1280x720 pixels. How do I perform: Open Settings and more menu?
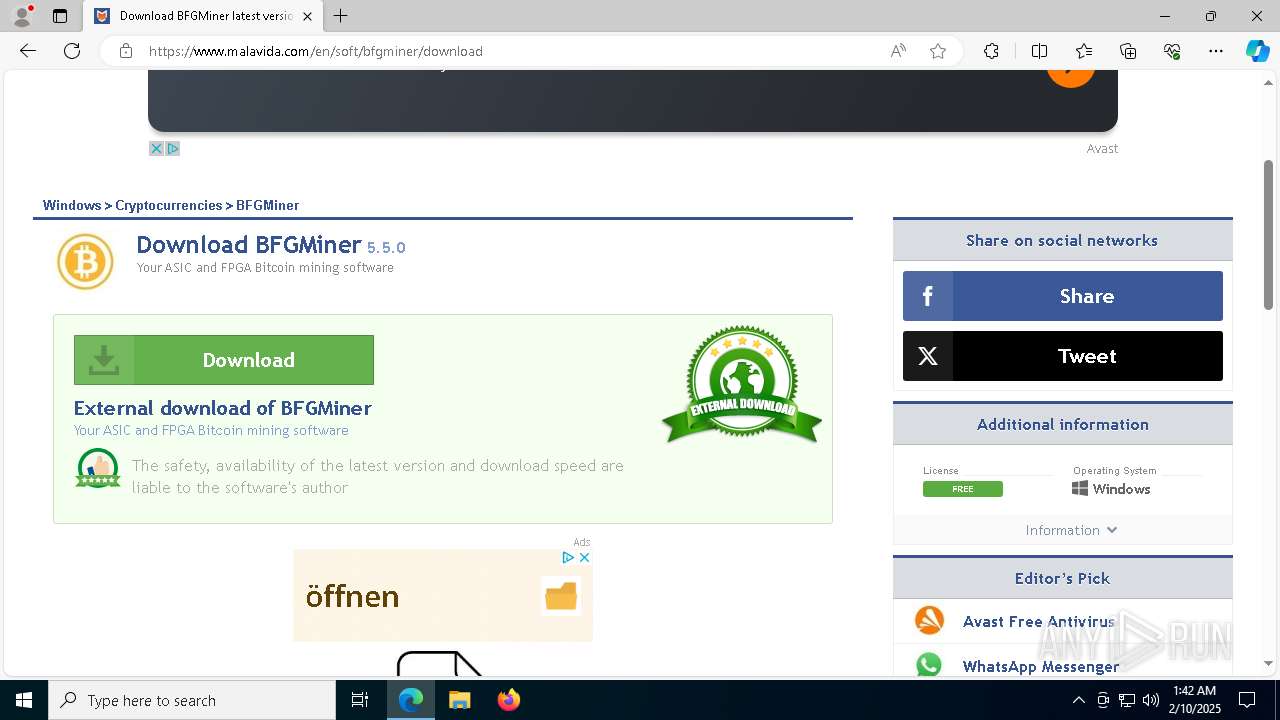1216,51
